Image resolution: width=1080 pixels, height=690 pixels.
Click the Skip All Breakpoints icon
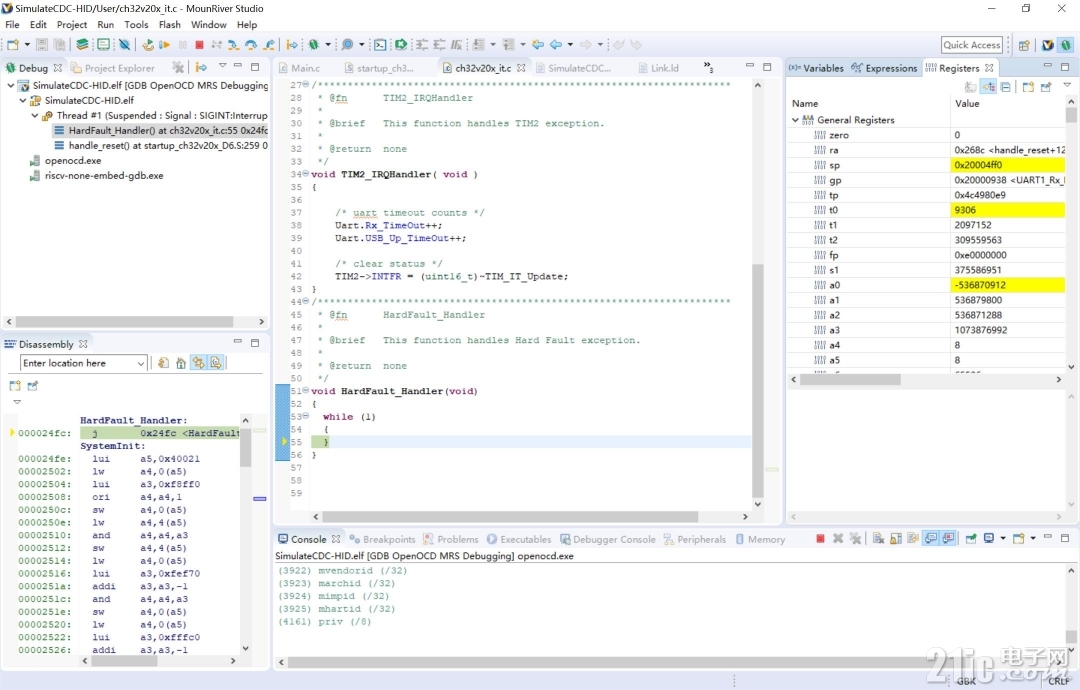coord(124,45)
